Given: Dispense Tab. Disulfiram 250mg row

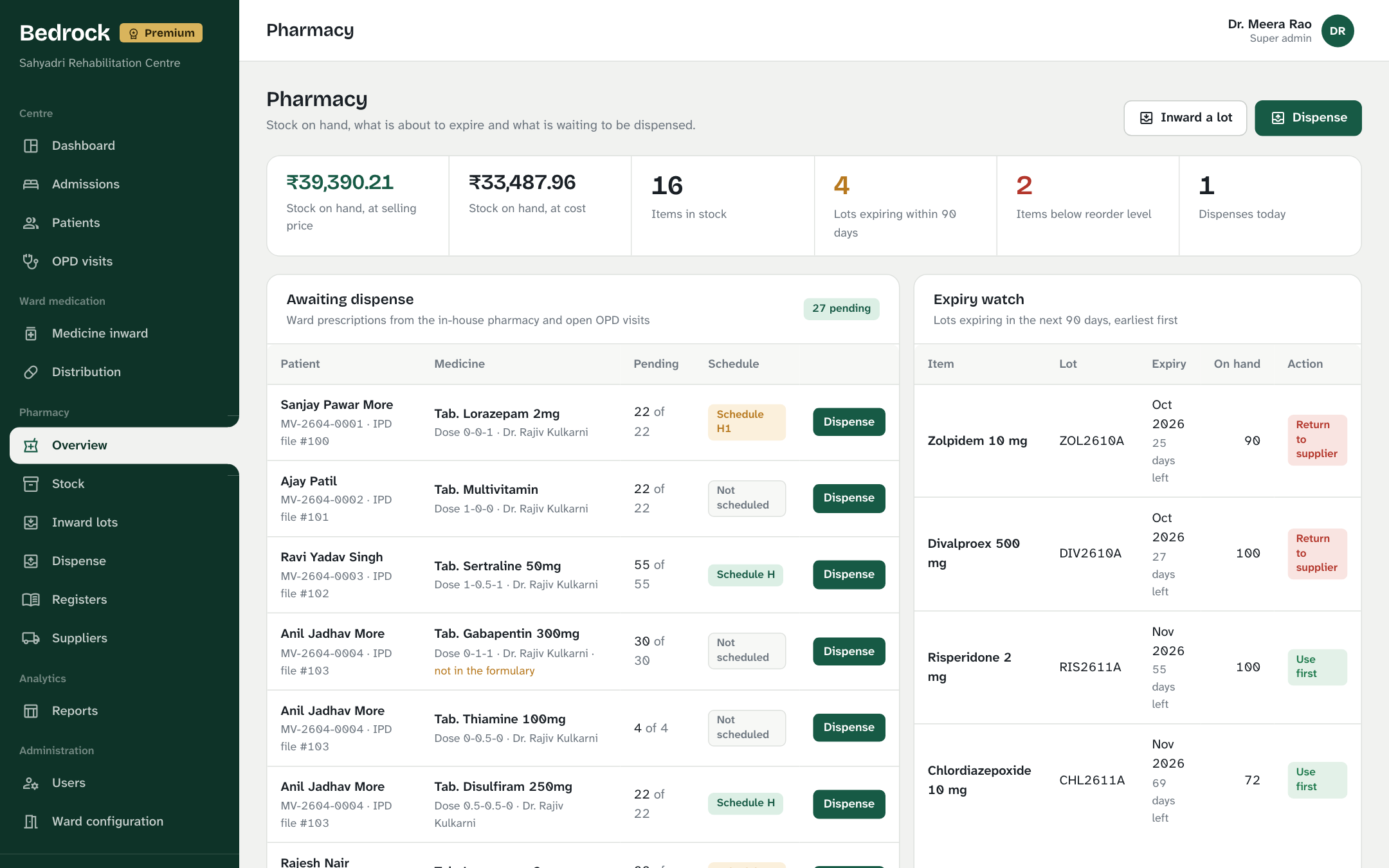Looking at the screenshot, I should pyautogui.click(x=849, y=804).
